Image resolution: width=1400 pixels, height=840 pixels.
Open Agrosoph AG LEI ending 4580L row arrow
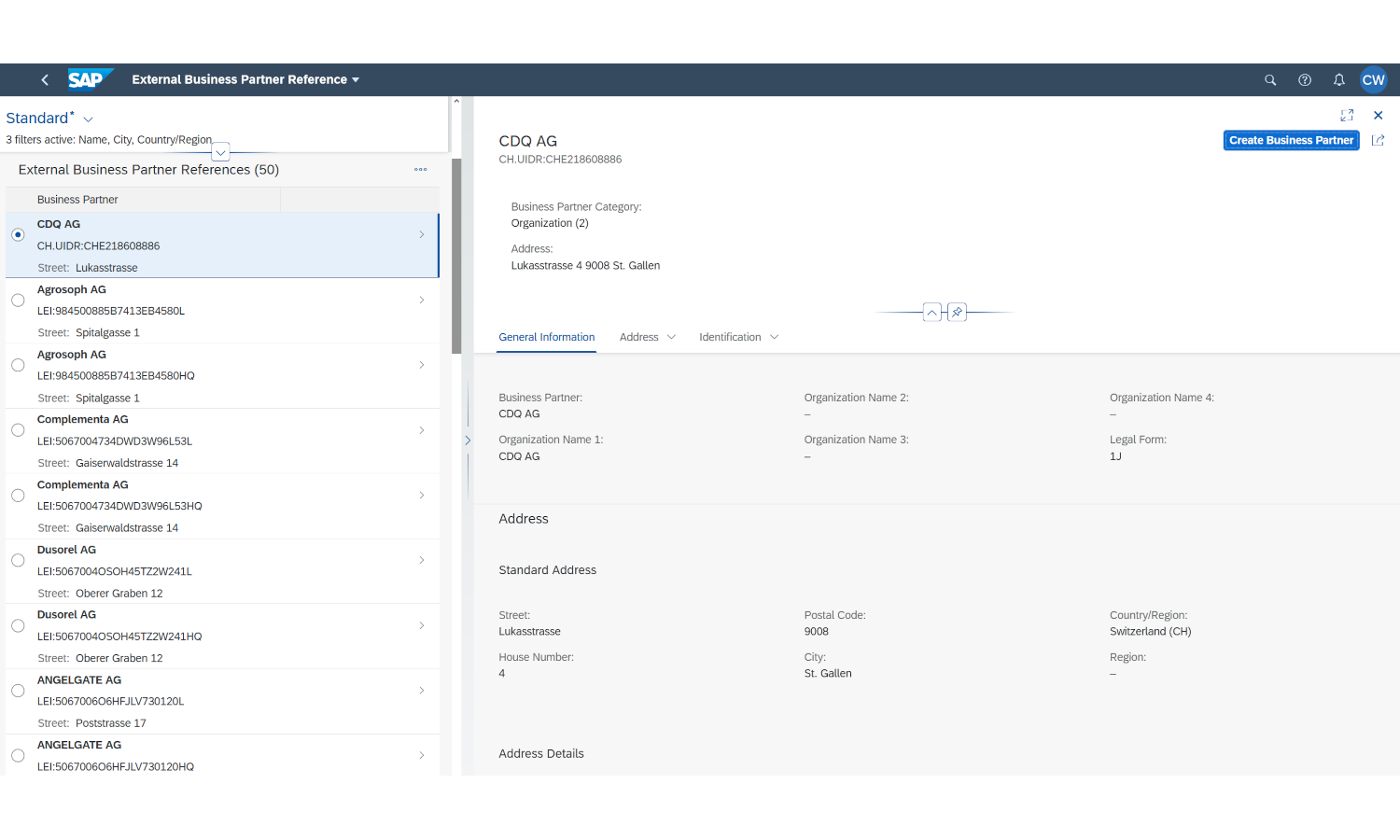[422, 301]
